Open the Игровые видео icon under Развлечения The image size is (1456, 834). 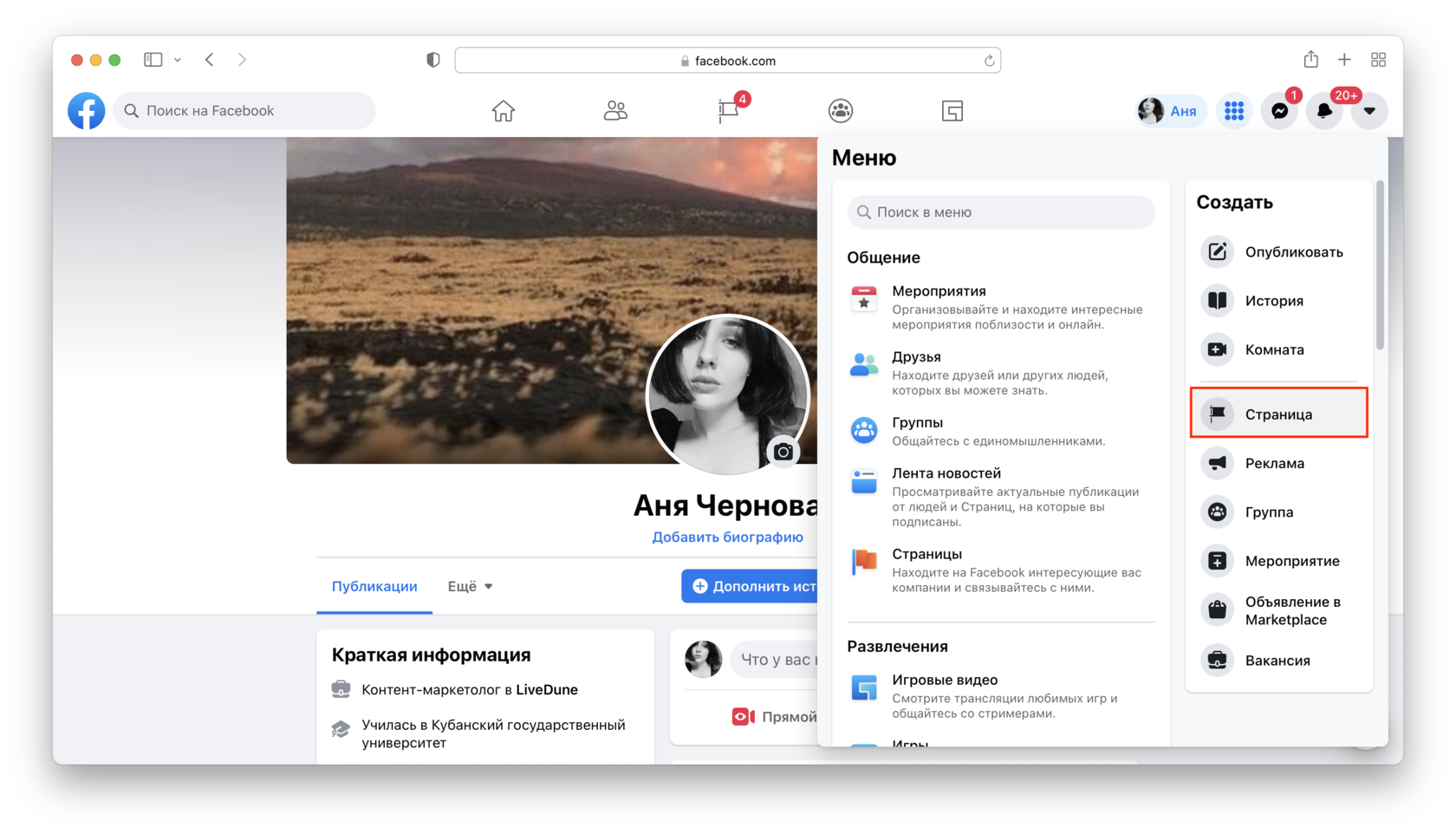point(863,687)
